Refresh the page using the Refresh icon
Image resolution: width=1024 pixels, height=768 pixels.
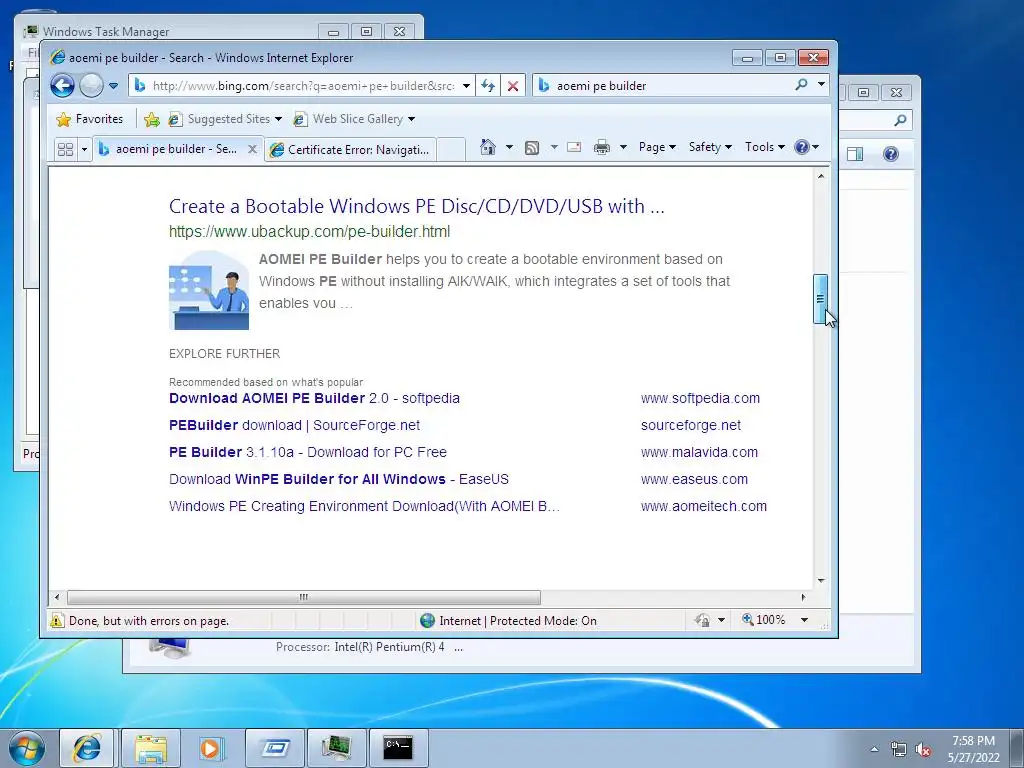[x=488, y=86]
